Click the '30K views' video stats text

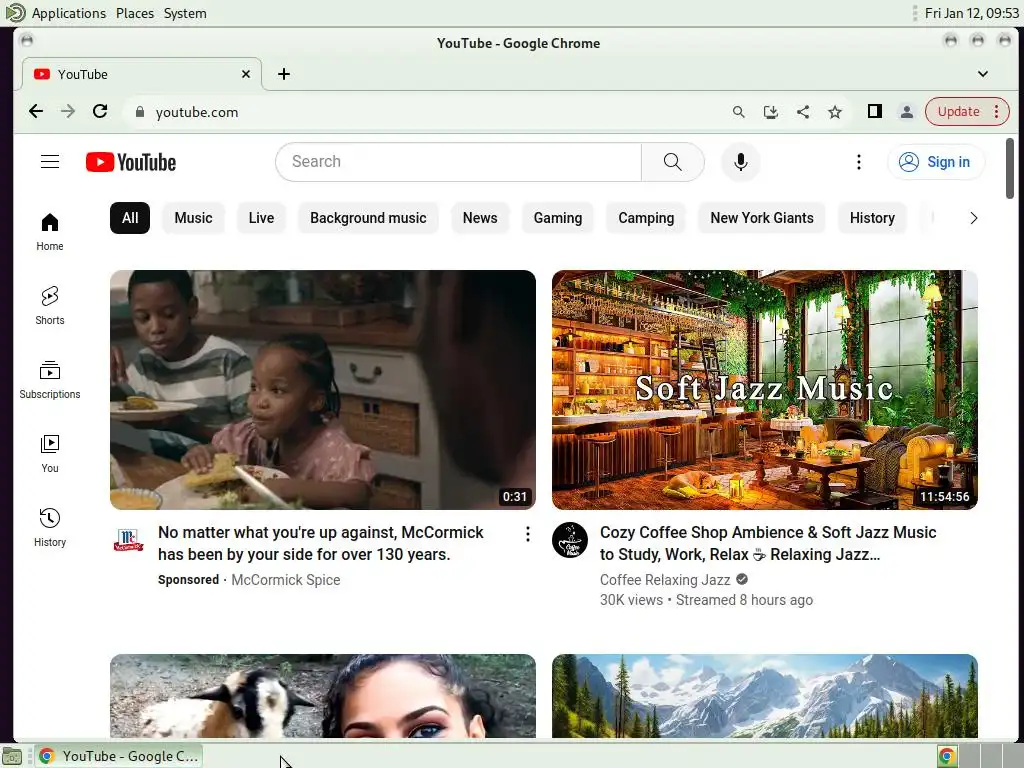coord(631,600)
